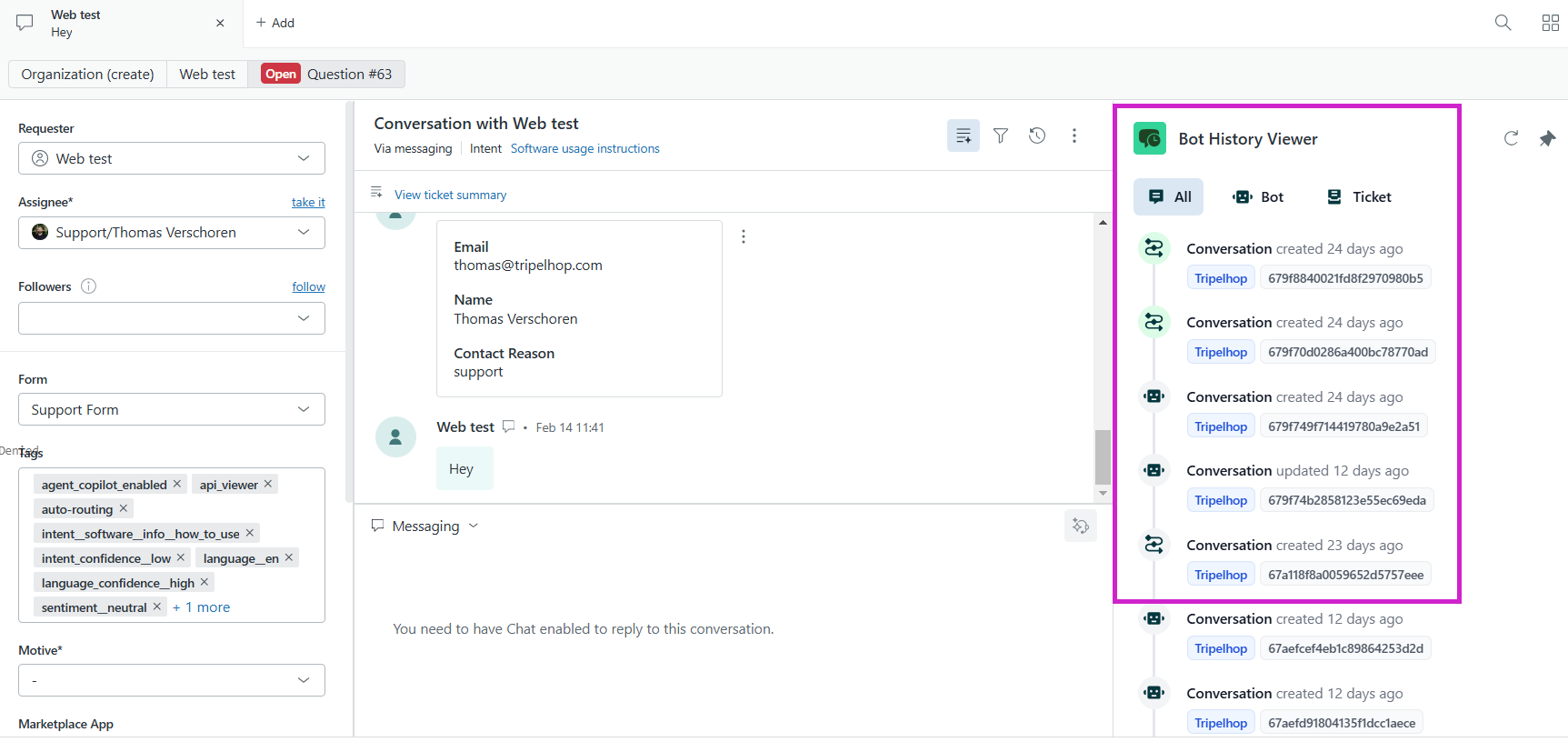Open the Motive dropdown
1568x742 pixels.
coord(172,680)
